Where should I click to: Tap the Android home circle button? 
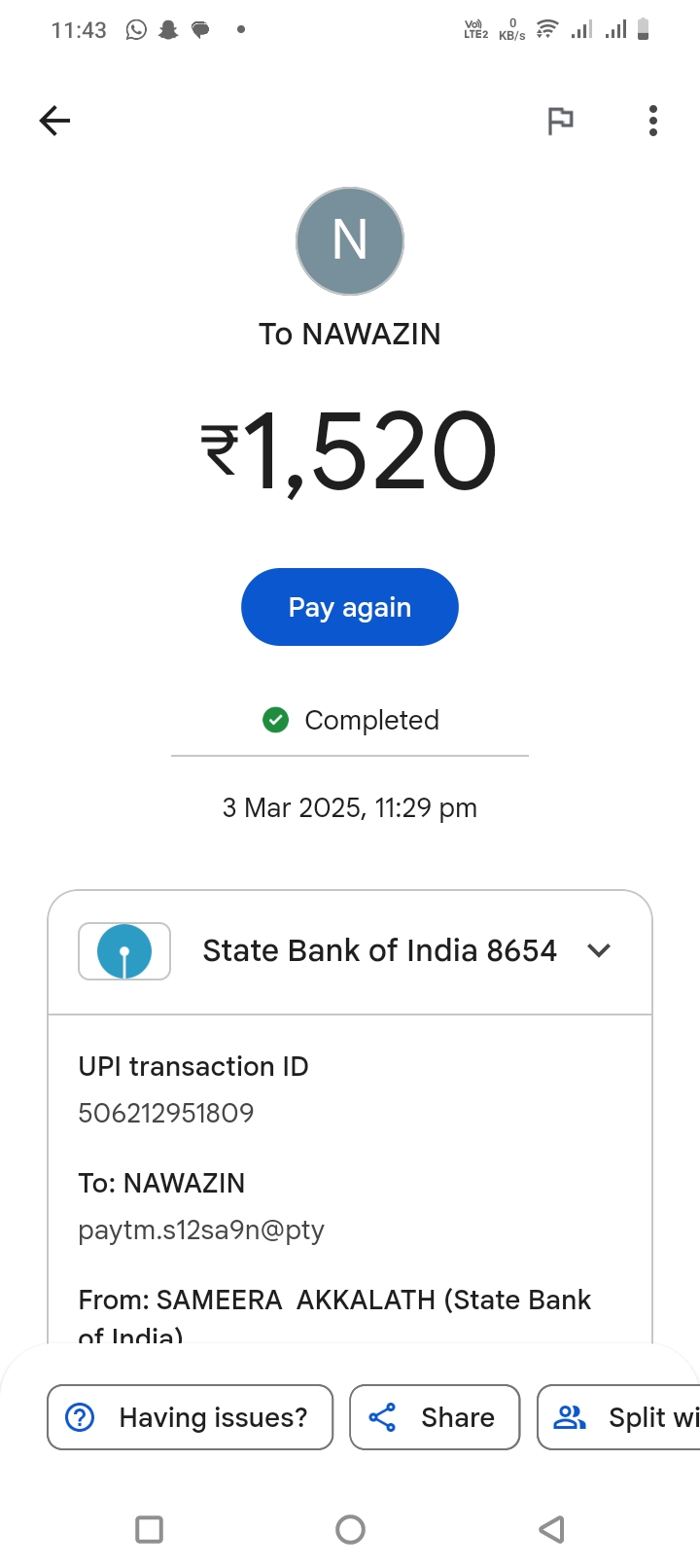pos(350,1529)
